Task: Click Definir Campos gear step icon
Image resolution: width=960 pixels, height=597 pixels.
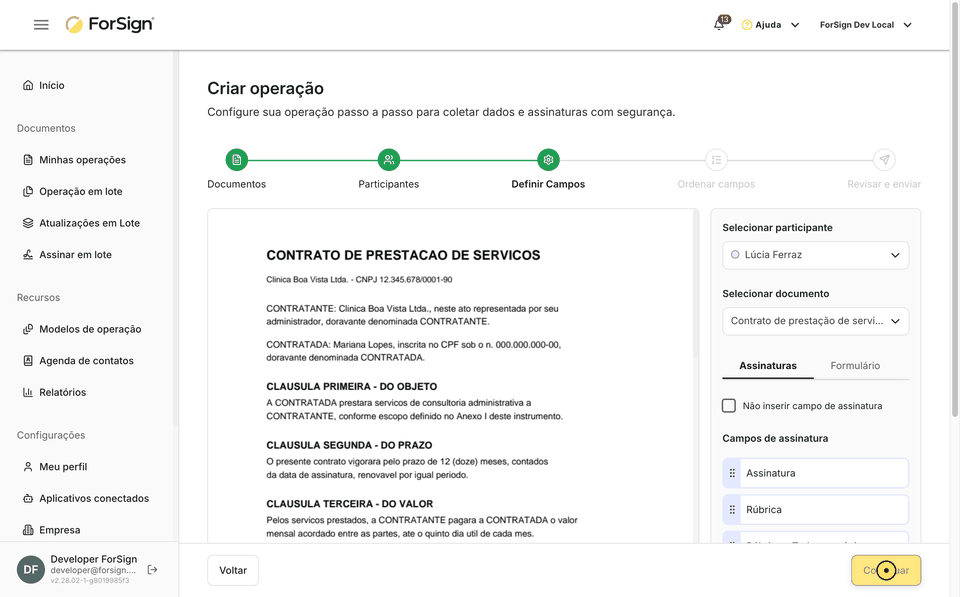Action: (548, 160)
